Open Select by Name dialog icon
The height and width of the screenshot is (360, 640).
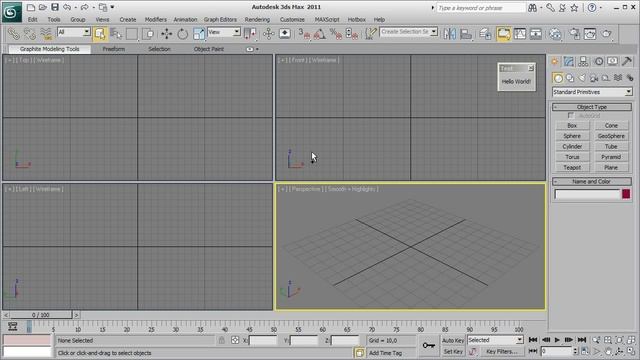point(116,33)
